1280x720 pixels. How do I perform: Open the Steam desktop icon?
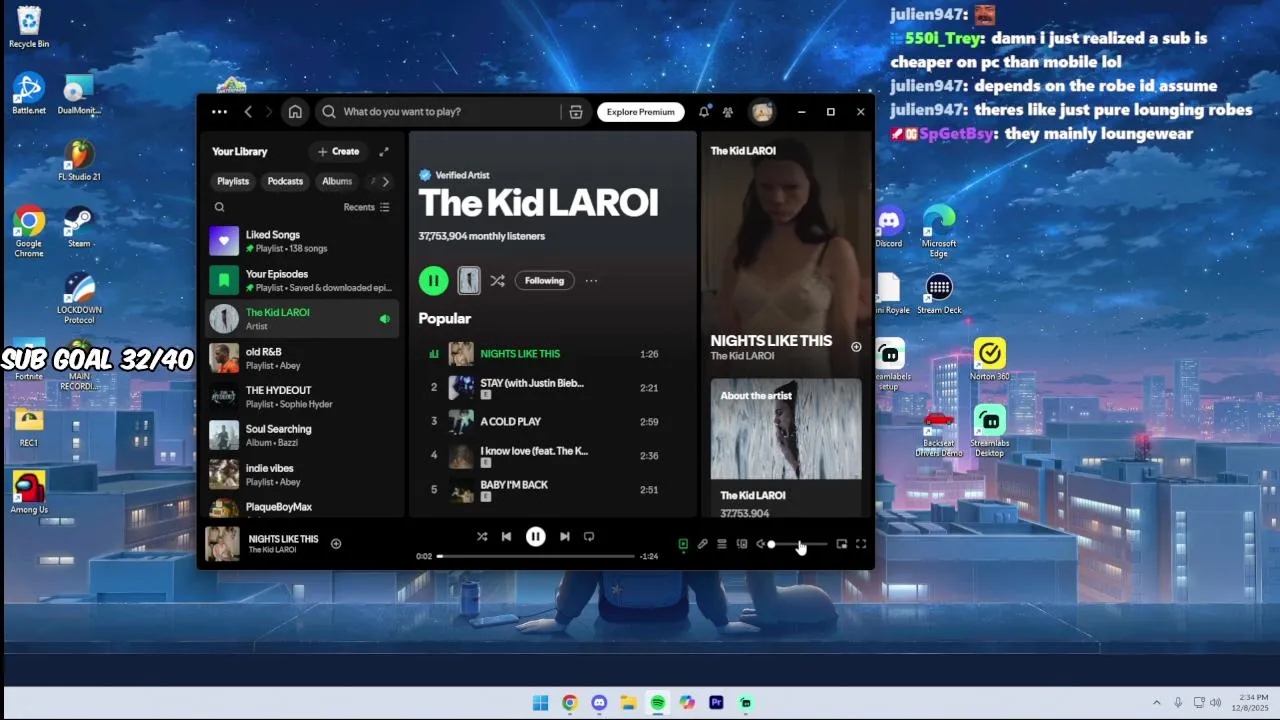(x=79, y=227)
